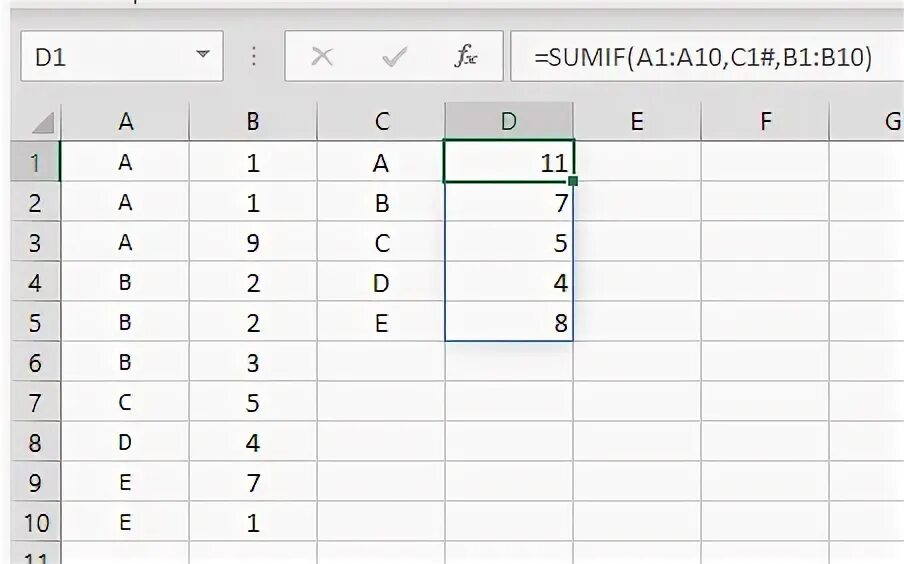Select column F header
Screen dimensions: 904x564
click(x=765, y=122)
